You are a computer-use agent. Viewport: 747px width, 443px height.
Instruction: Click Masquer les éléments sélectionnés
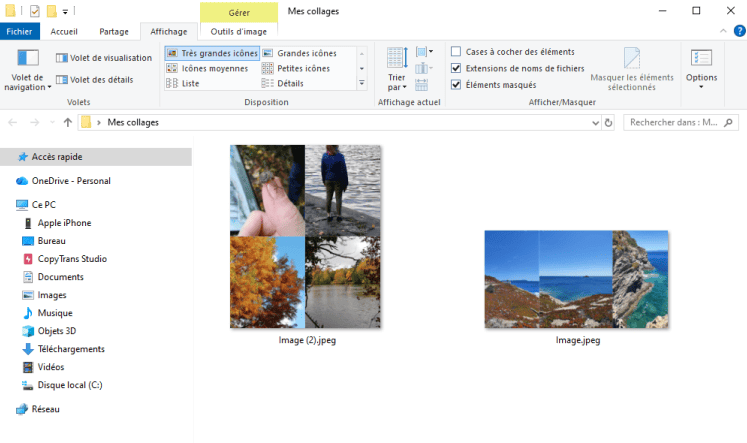click(632, 70)
